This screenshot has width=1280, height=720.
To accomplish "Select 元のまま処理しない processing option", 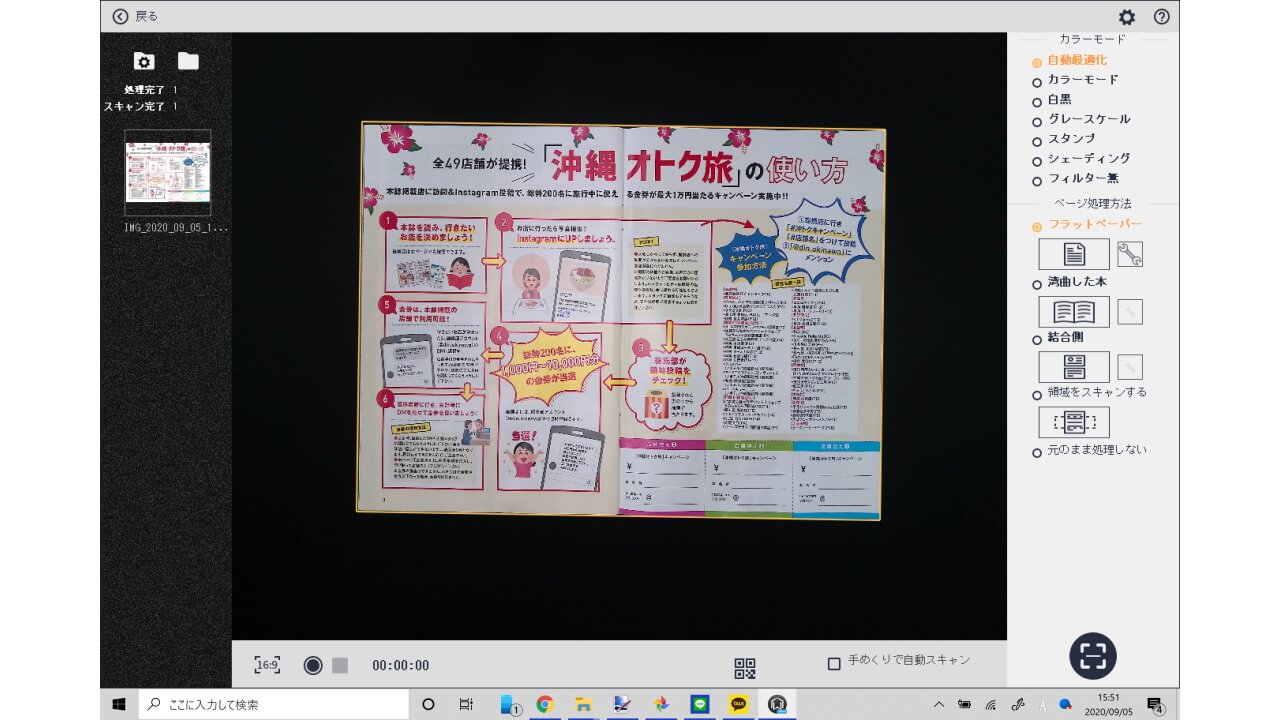I will pyautogui.click(x=1037, y=453).
